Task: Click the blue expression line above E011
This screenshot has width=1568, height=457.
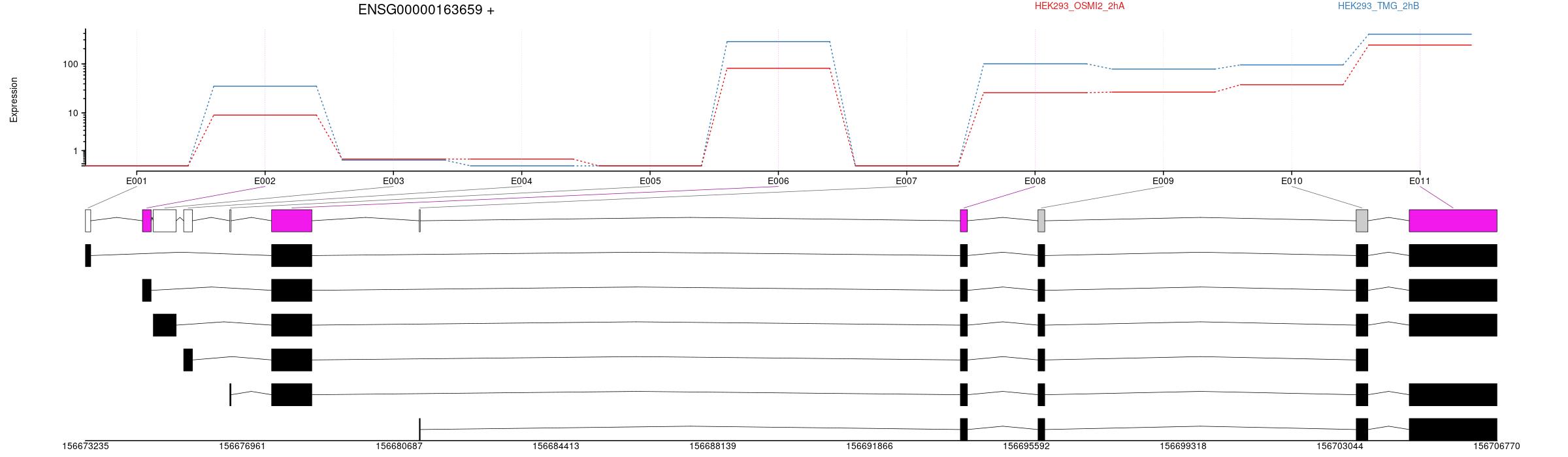Action: point(1420,34)
